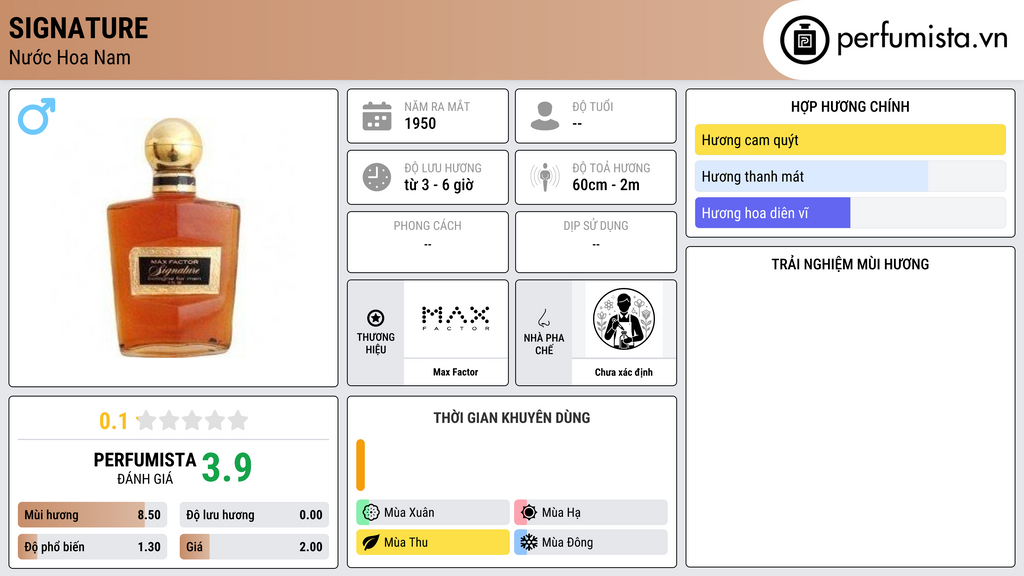
Task: Click the TRẢI NGHIỆM MÙI HƯƠNG heading
Action: 850,264
